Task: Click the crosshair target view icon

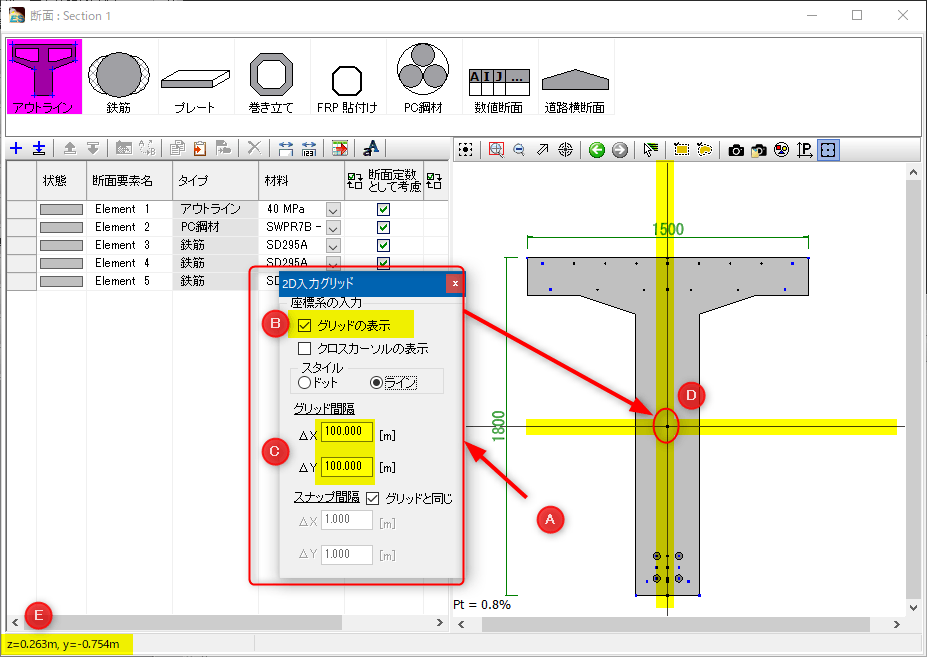Action: (x=566, y=150)
